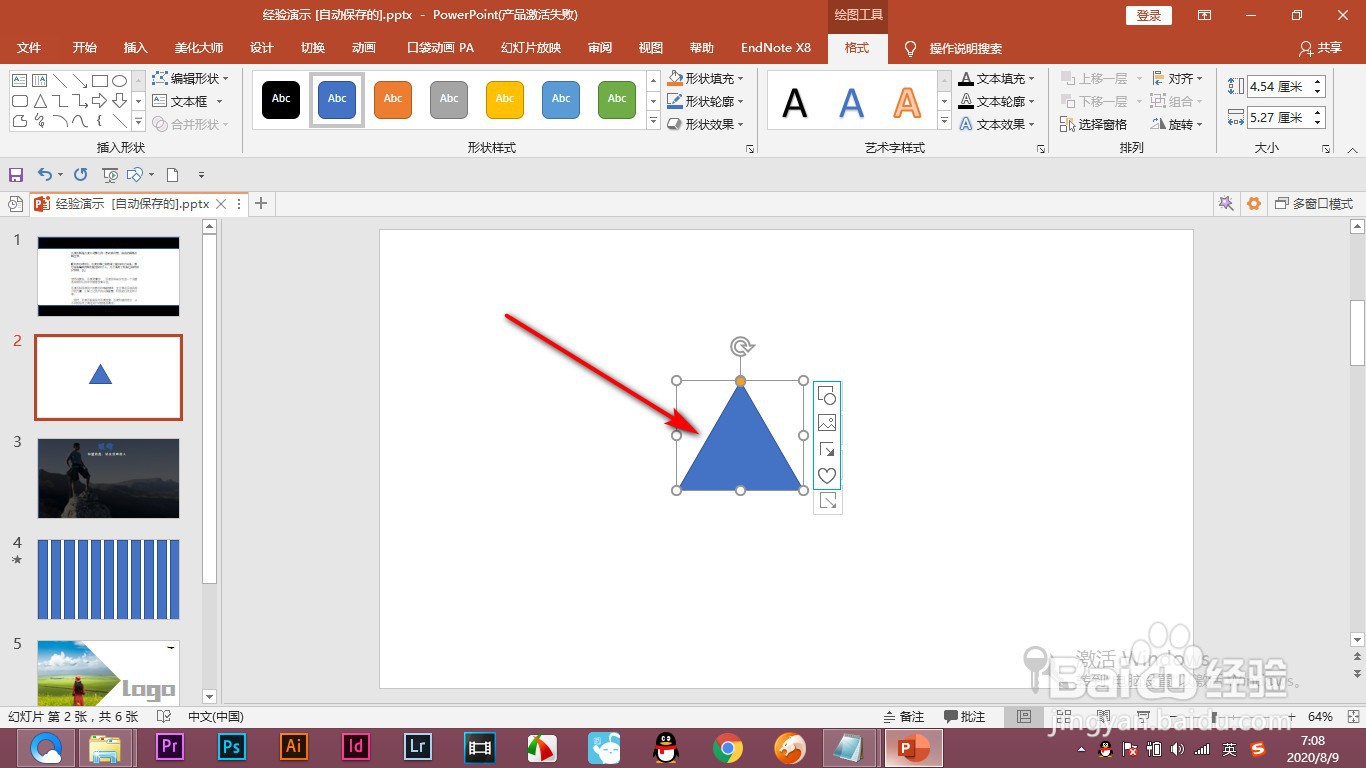
Task: Choose the scribble freeform shape
Action: pyautogui.click(x=40, y=122)
